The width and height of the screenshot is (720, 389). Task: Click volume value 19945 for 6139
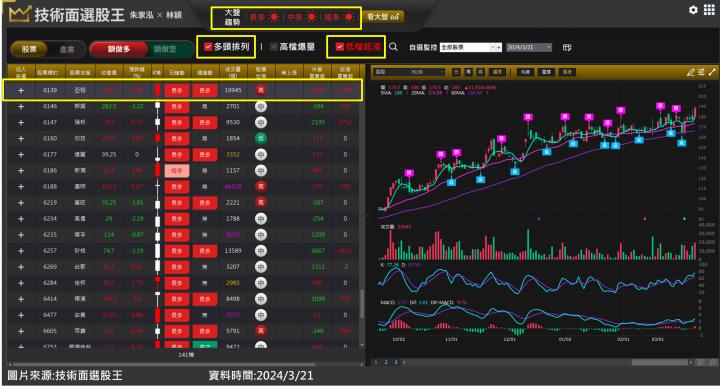click(x=233, y=90)
